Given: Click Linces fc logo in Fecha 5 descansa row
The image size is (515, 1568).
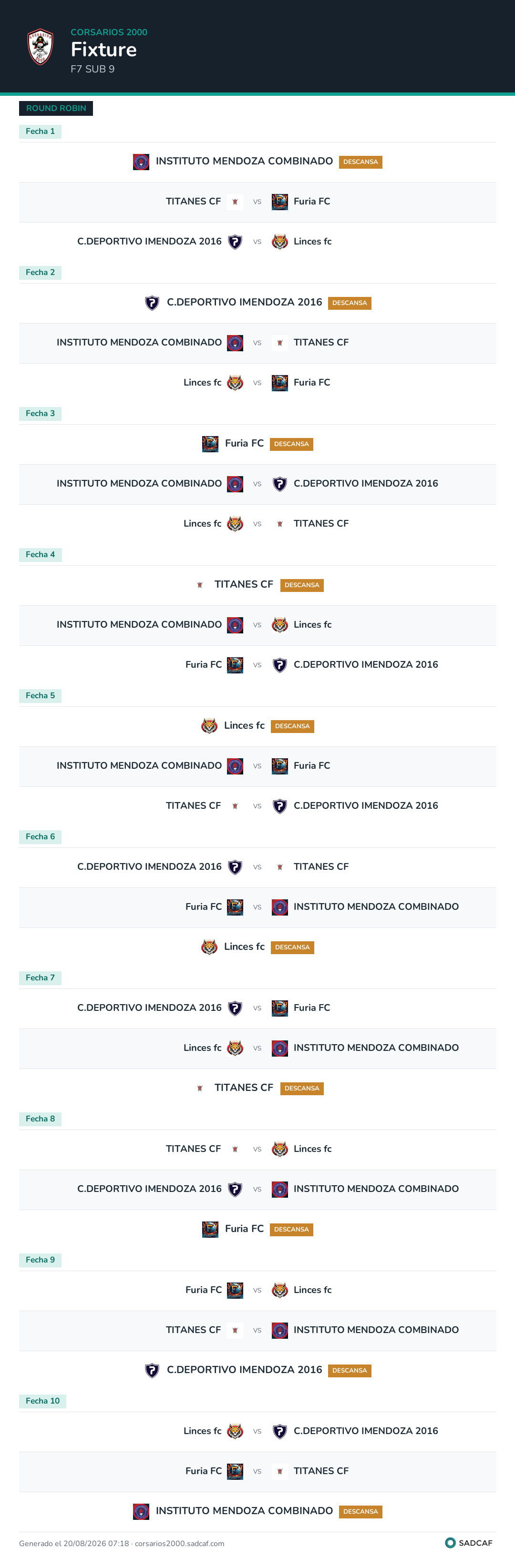Looking at the screenshot, I should pyautogui.click(x=209, y=726).
